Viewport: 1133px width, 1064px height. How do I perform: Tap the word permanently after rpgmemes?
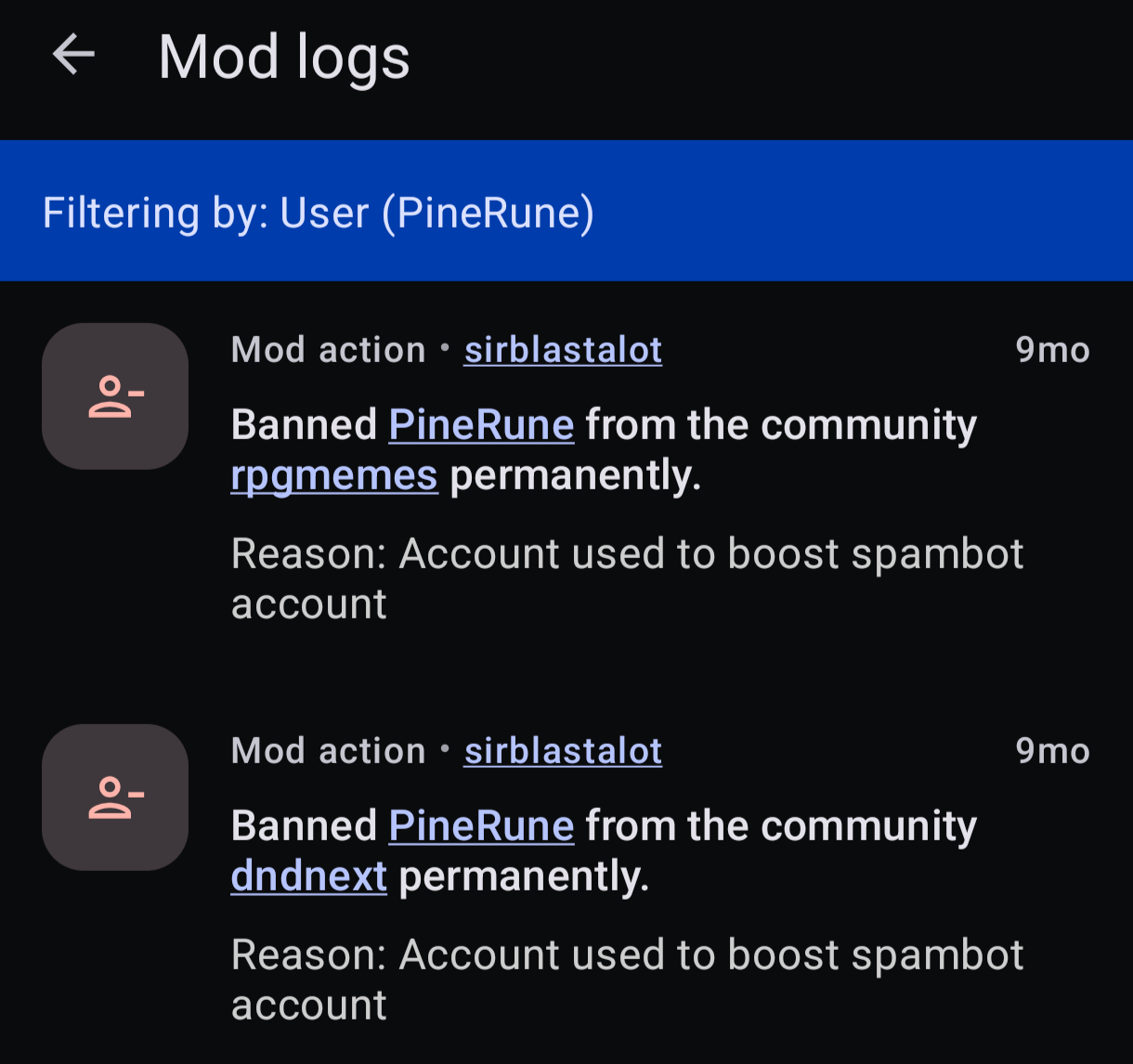(x=575, y=477)
